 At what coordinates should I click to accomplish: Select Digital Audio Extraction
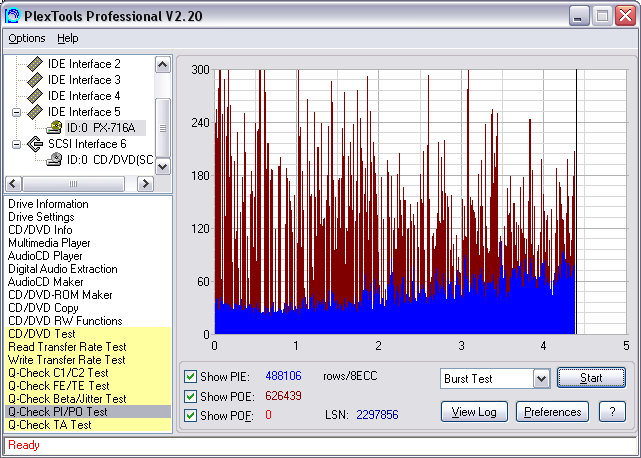tap(63, 269)
